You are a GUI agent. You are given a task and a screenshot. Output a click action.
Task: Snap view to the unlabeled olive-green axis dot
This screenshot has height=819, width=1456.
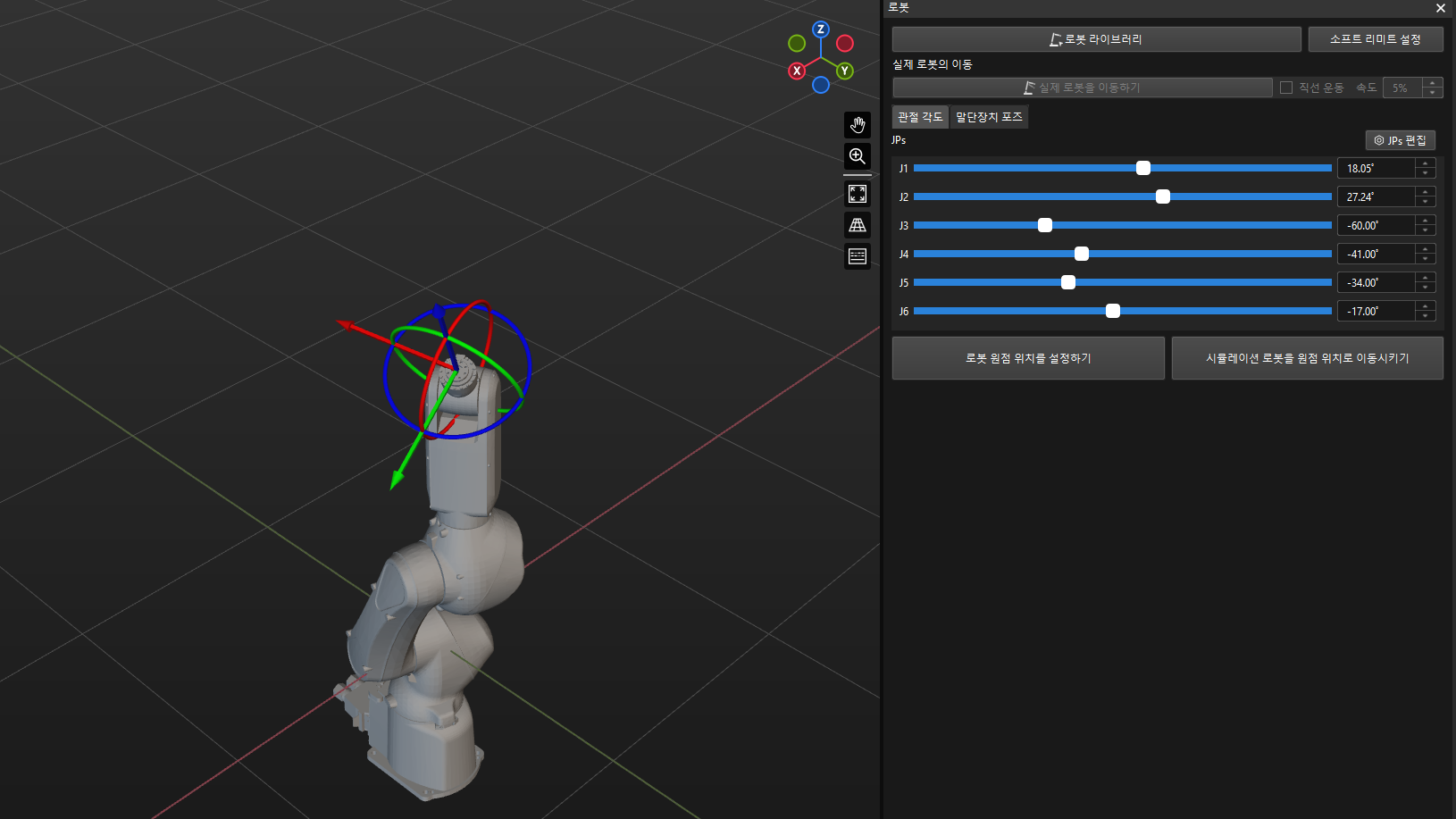click(x=797, y=43)
